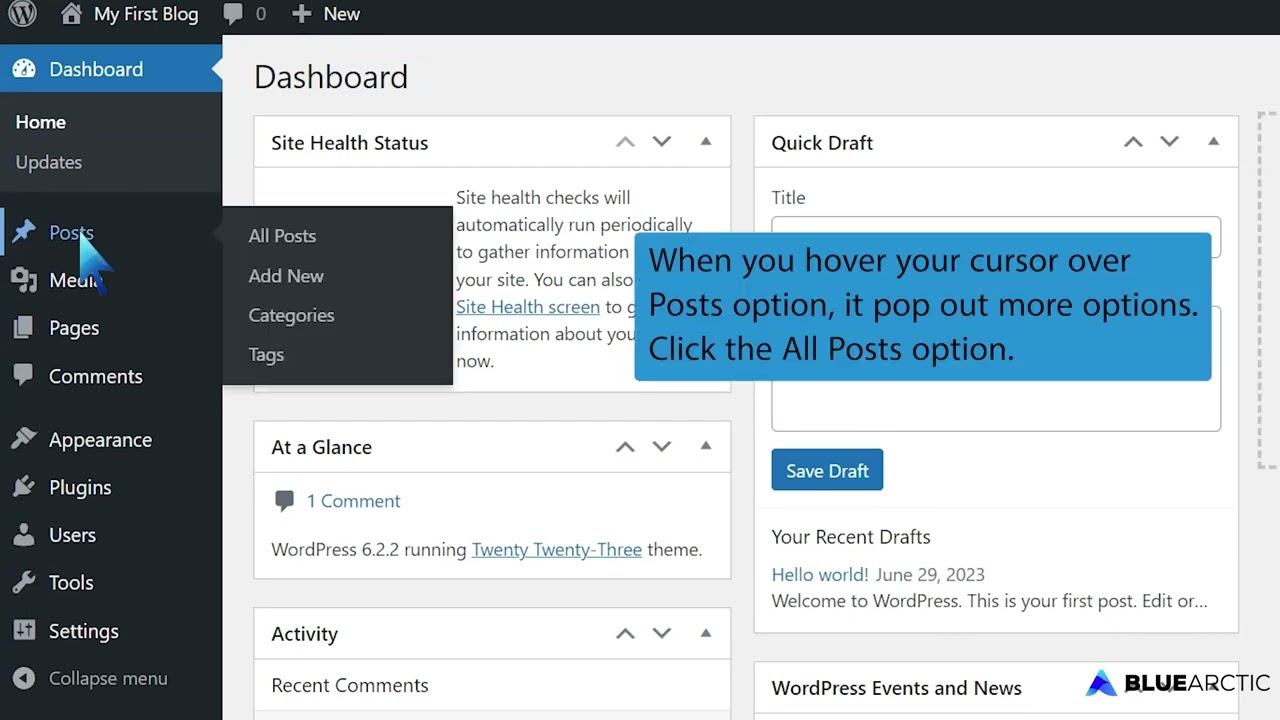Click comment bubble icon in At a Glance
This screenshot has height=720, width=1280.
pos(284,501)
